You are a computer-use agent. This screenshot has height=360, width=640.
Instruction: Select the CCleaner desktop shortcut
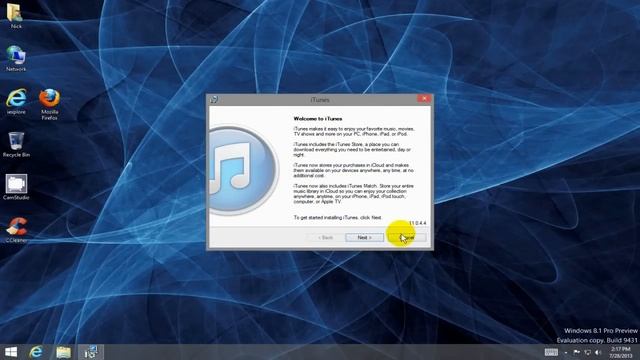pos(16,230)
